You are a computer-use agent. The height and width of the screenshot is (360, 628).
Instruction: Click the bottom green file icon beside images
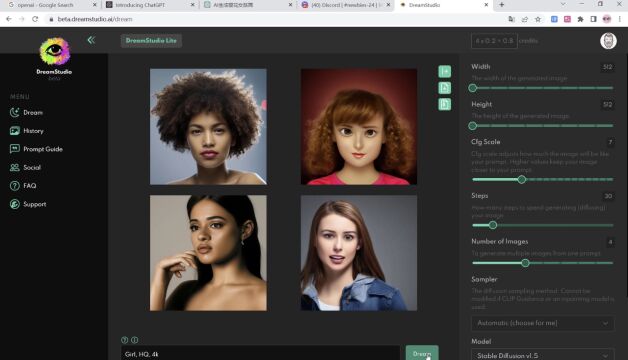[x=445, y=104]
